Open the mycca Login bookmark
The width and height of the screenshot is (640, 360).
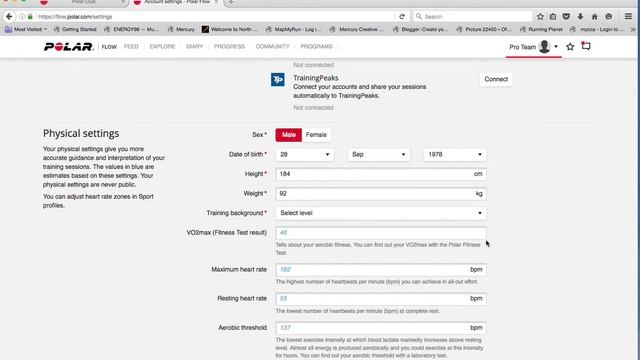pyautogui.click(x=598, y=29)
